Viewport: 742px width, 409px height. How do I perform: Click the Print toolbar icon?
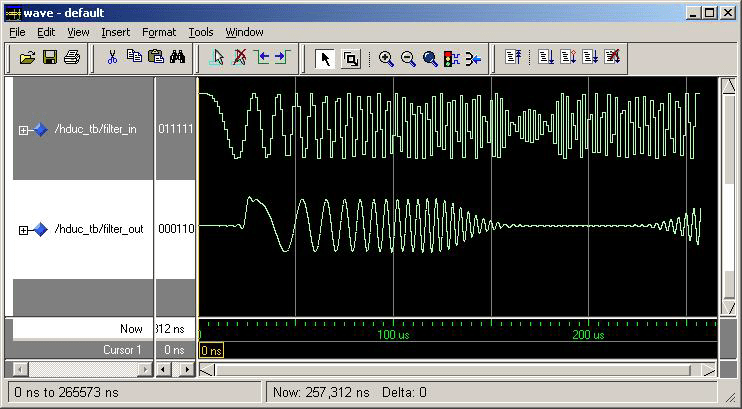(71, 58)
